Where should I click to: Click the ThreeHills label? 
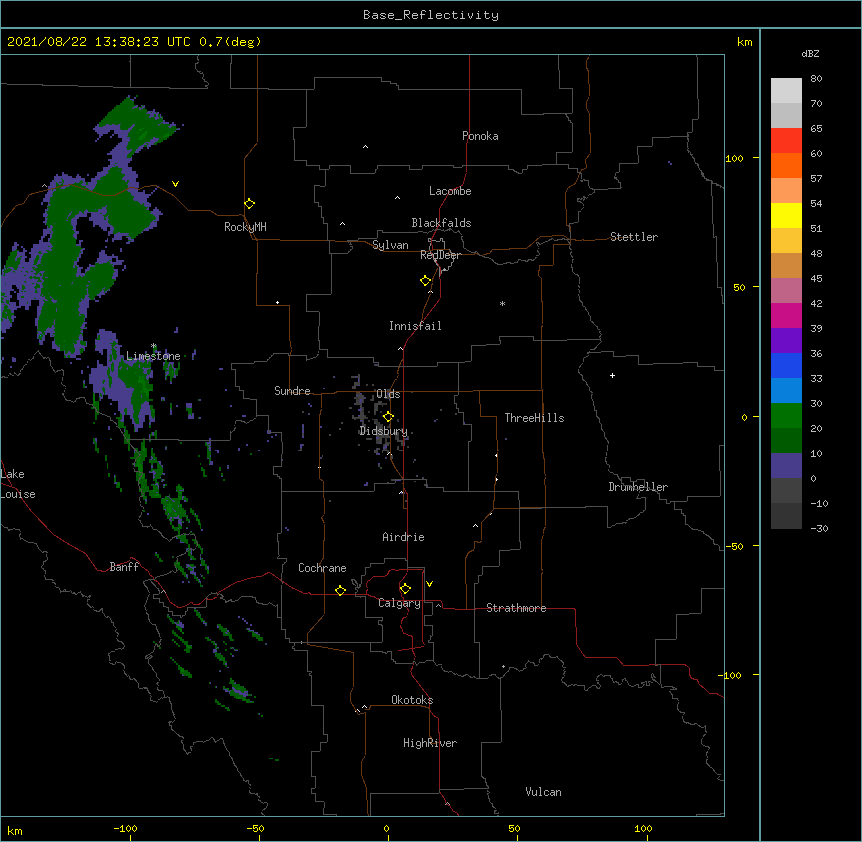534,418
